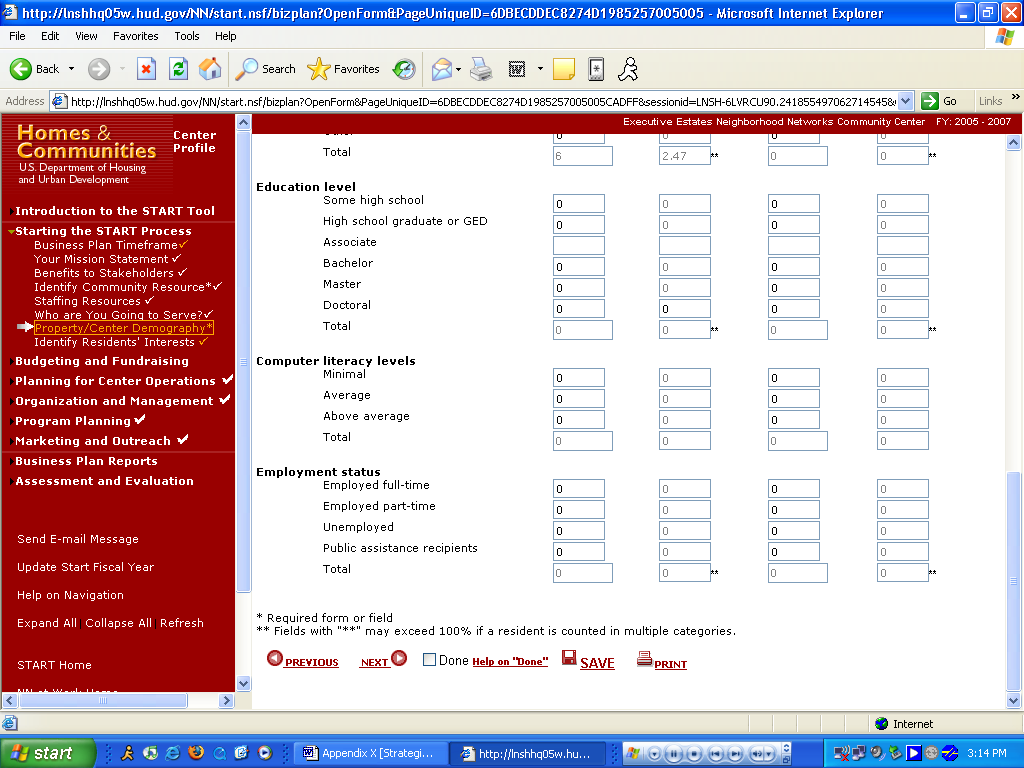Click the PREVIOUS arrow icon
The height and width of the screenshot is (768, 1024).
[274, 658]
